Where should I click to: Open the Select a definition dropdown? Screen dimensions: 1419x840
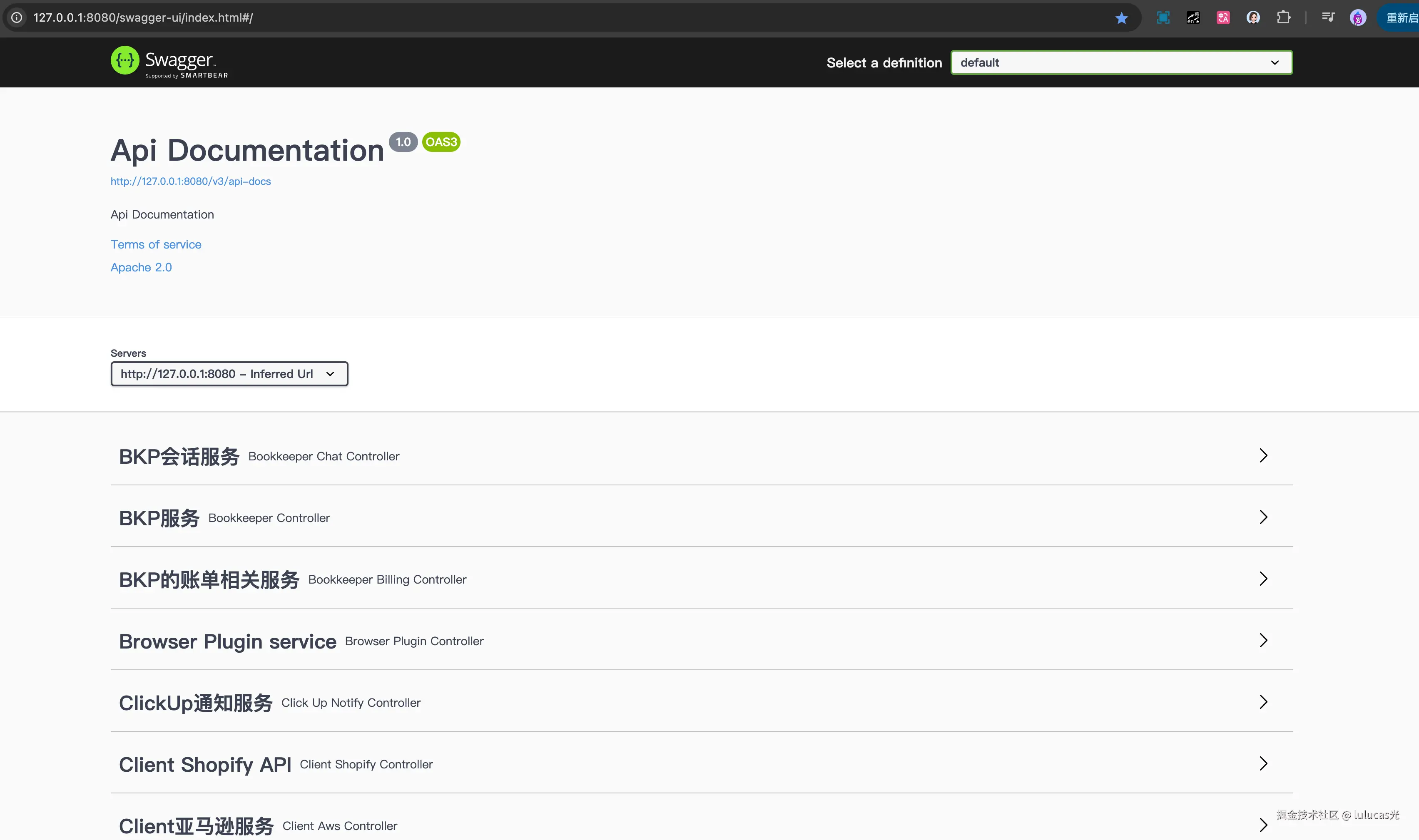[1121, 62]
